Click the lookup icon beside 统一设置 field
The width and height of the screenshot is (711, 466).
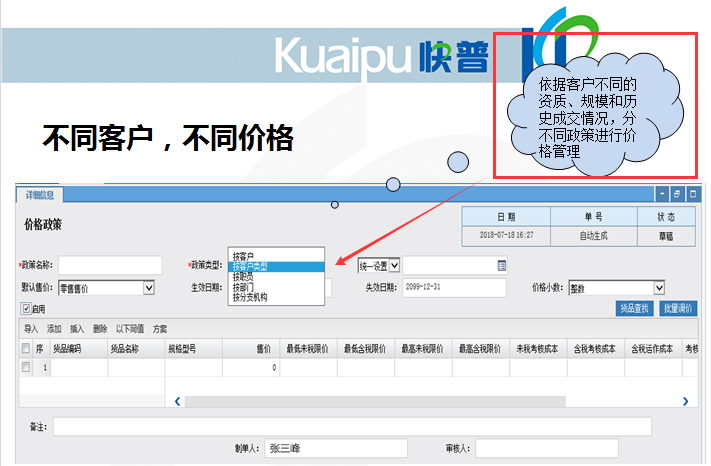[502, 266]
